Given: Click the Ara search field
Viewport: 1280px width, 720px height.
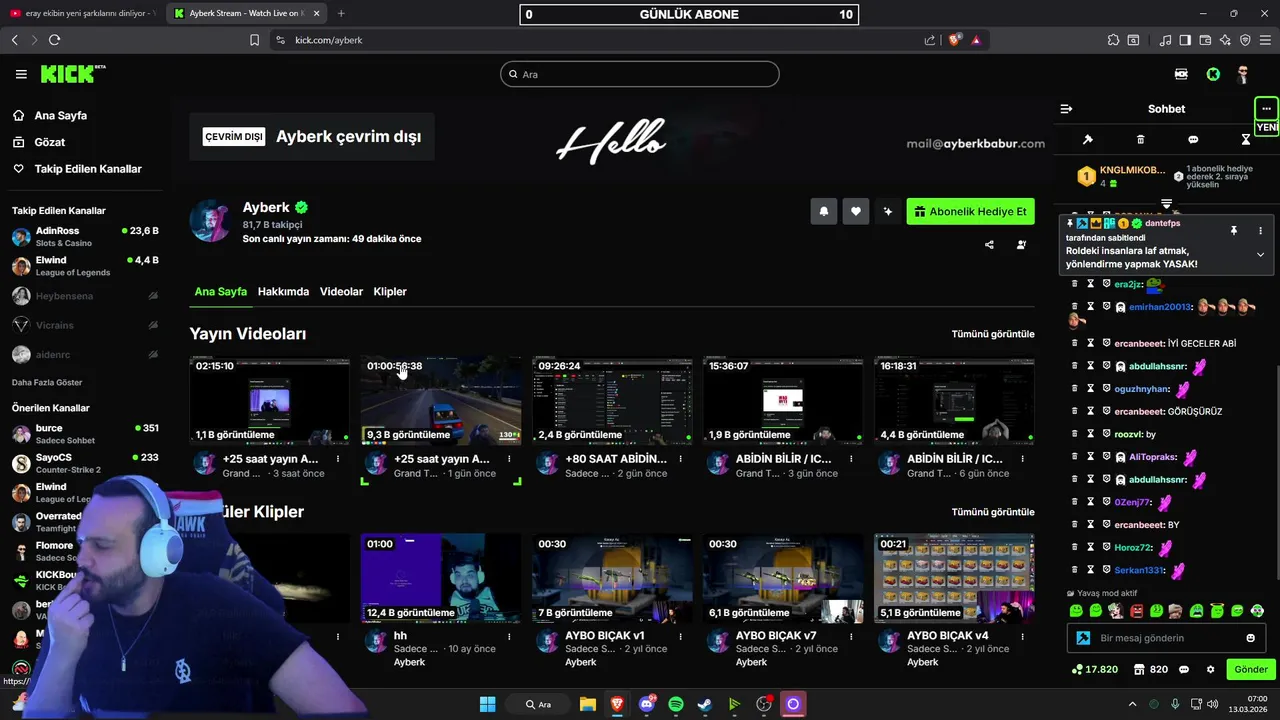Looking at the screenshot, I should coord(640,74).
